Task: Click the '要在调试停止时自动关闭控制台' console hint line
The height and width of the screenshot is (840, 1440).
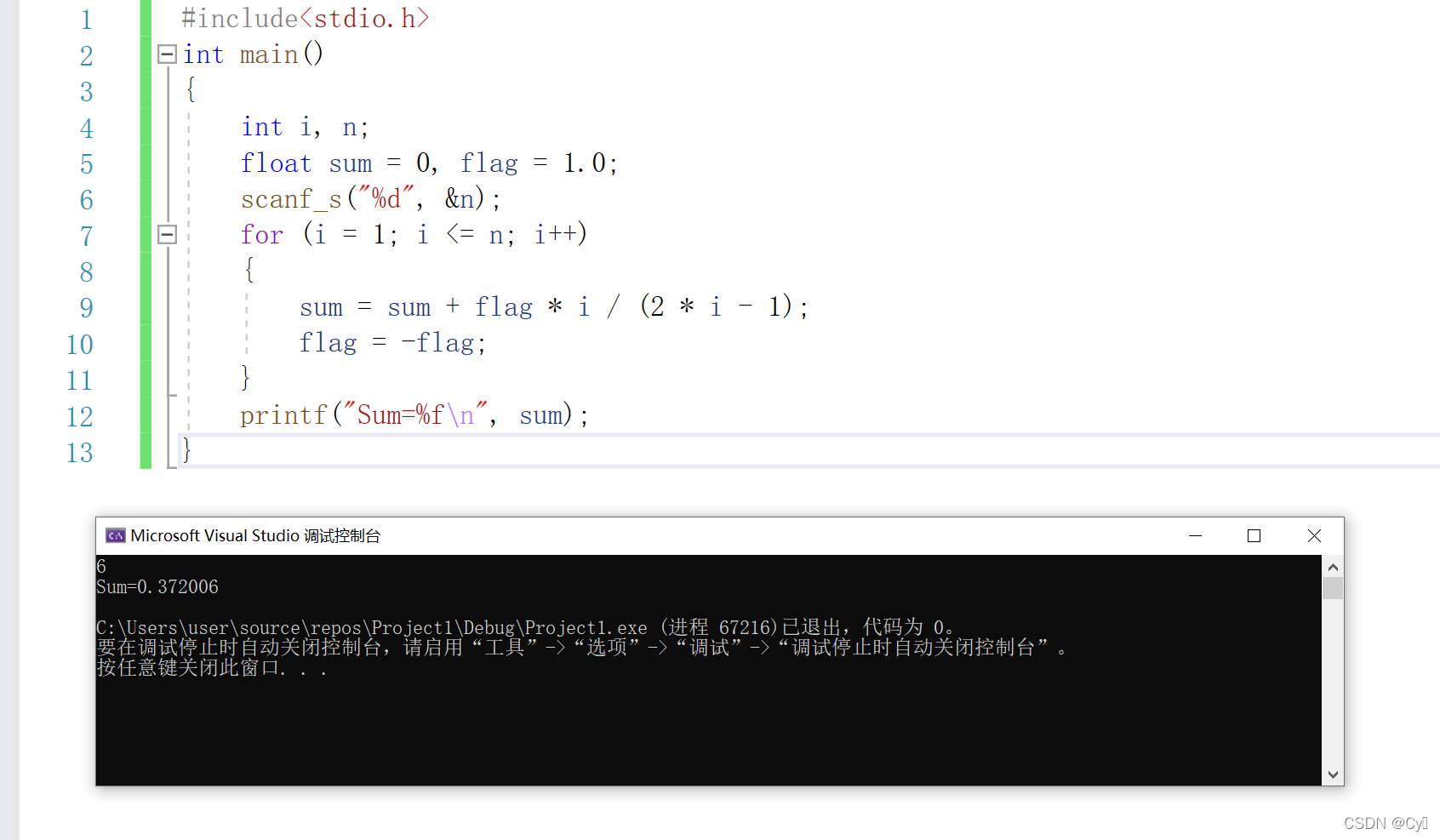Action: click(x=582, y=648)
